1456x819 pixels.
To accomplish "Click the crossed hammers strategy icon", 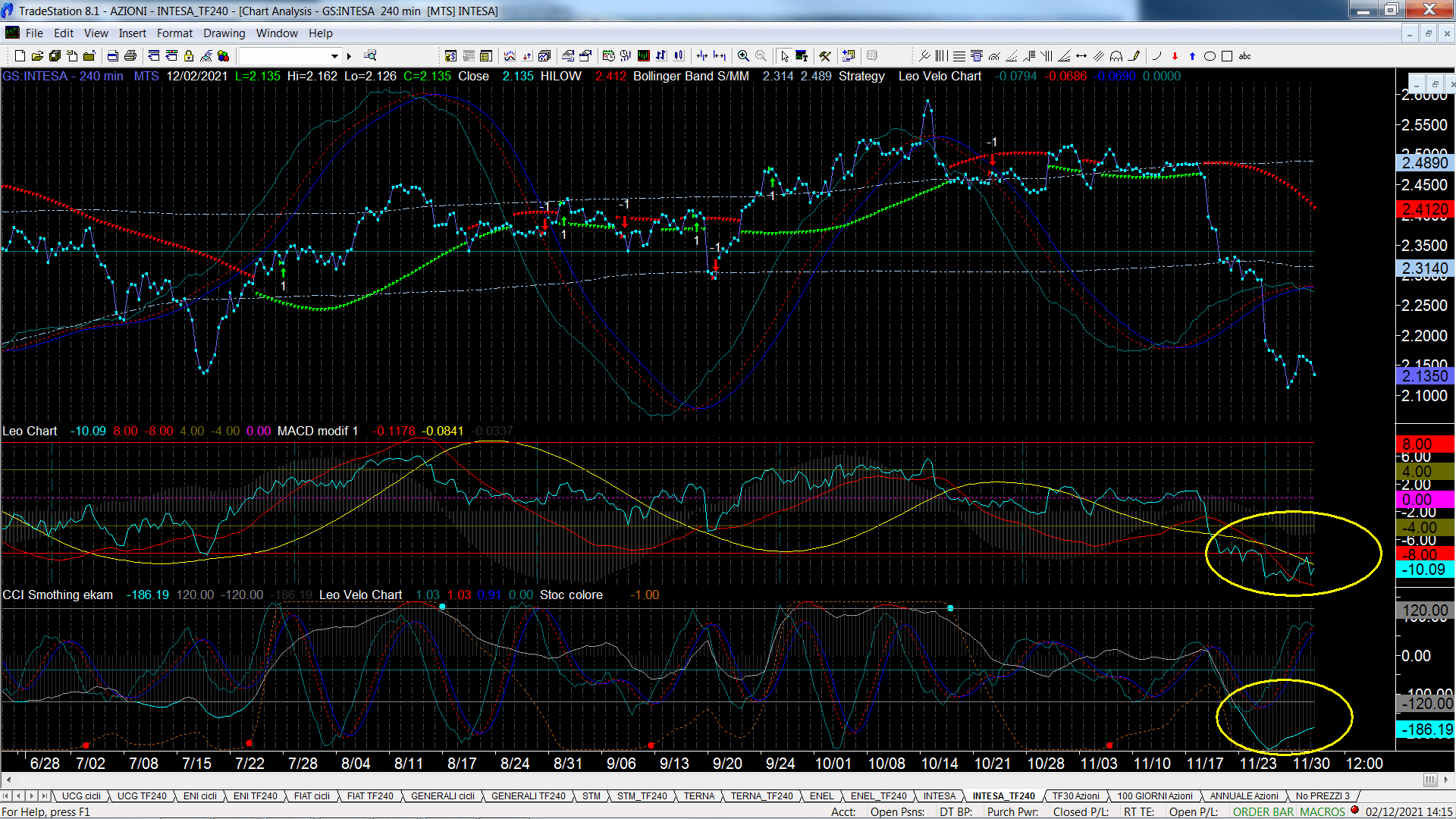I will pos(825,55).
